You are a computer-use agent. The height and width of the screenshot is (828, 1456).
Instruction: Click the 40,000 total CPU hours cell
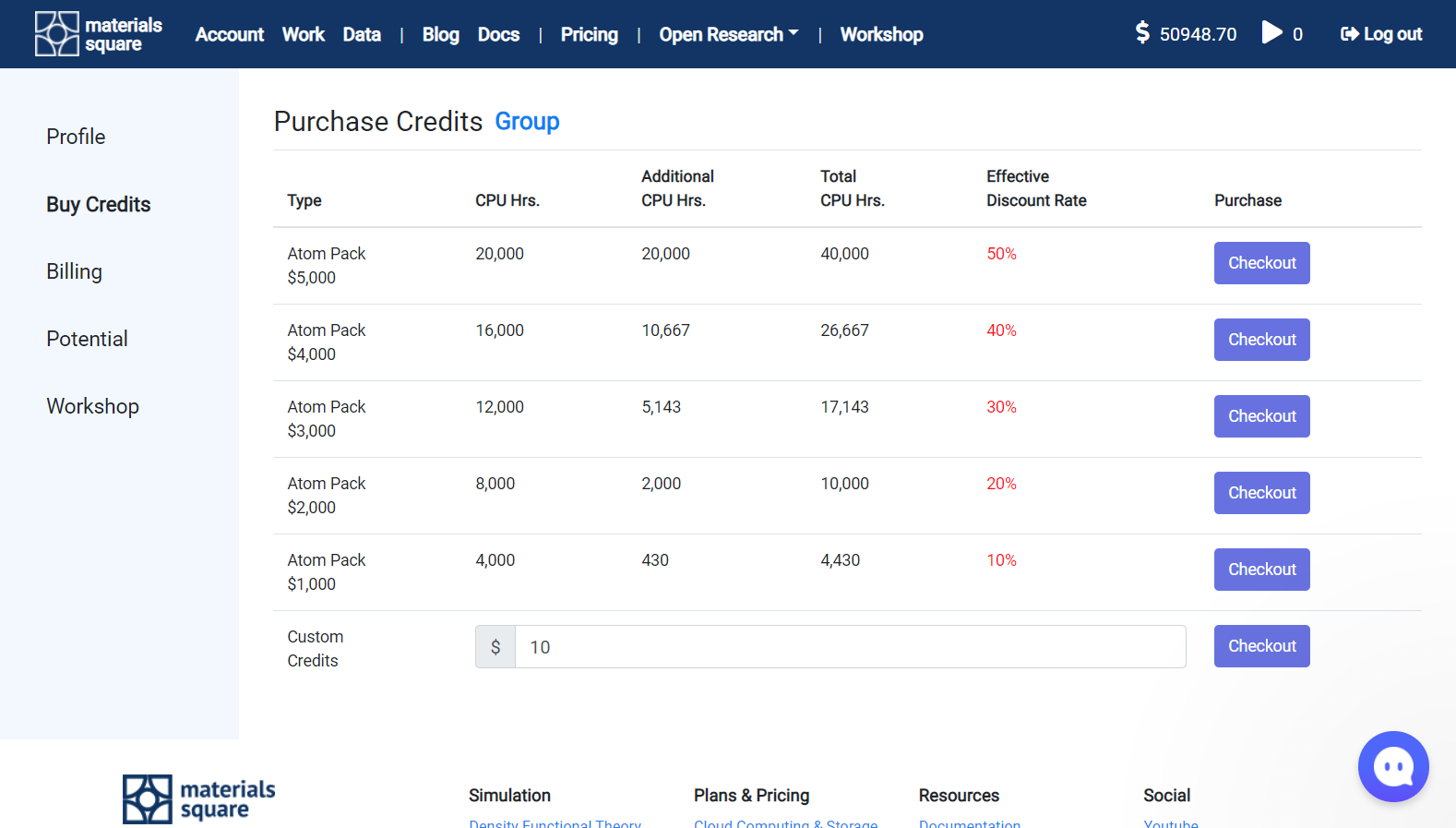(x=844, y=254)
